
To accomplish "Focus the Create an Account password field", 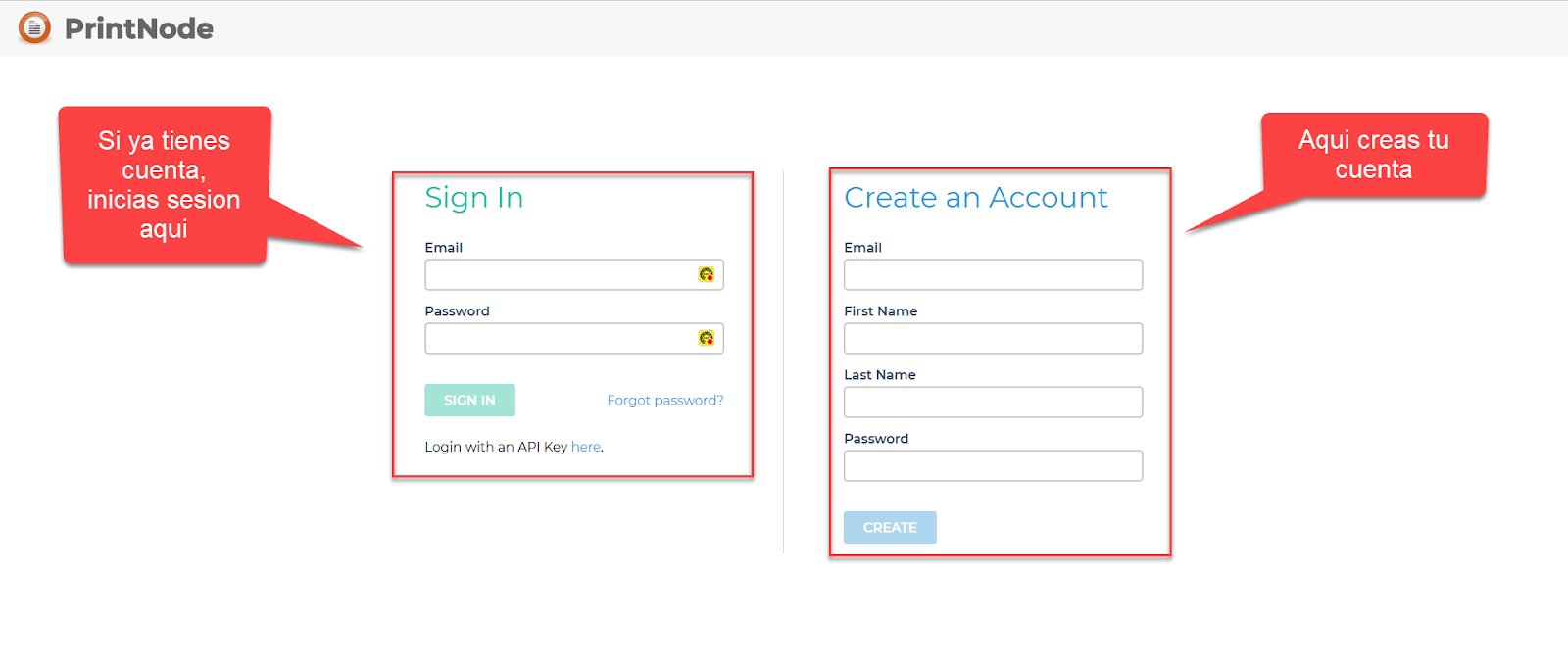I will coord(993,465).
